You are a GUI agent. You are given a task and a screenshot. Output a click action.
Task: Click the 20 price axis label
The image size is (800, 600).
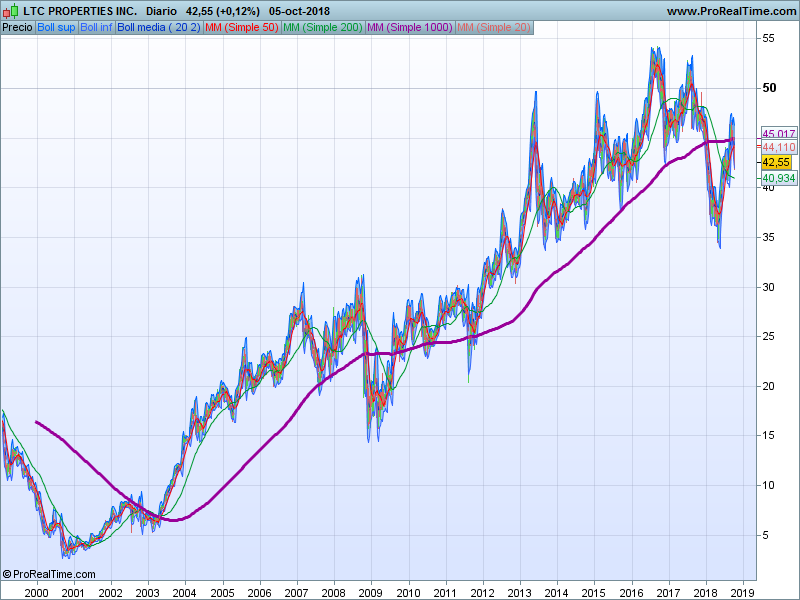(x=768, y=386)
